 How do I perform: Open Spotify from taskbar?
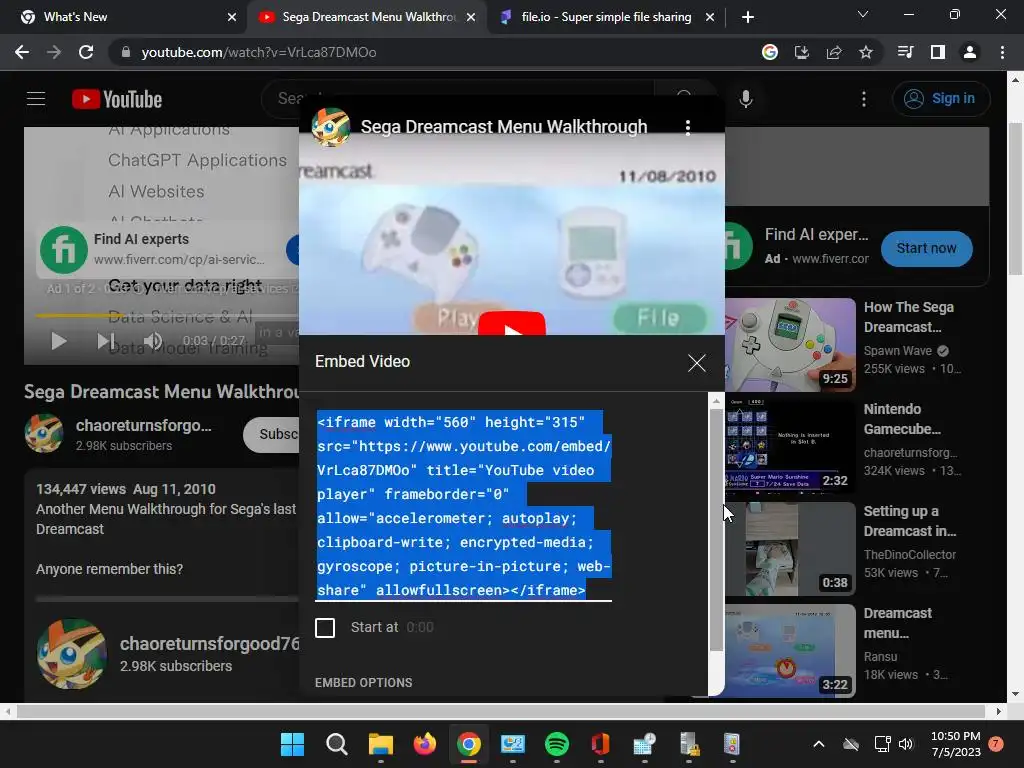pyautogui.click(x=556, y=744)
